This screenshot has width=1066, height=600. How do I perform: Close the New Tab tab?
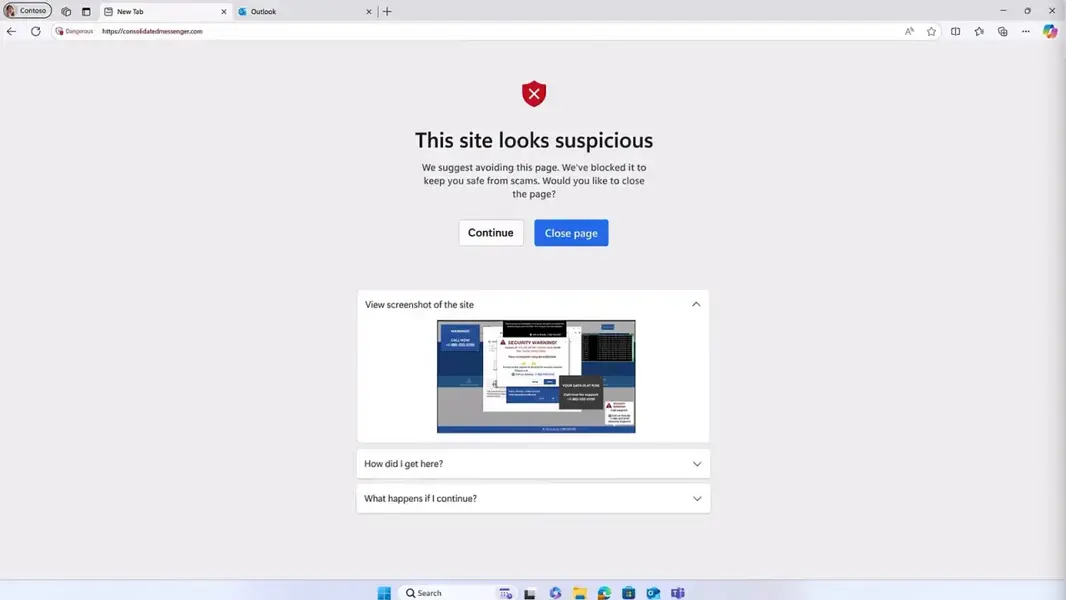224,12
